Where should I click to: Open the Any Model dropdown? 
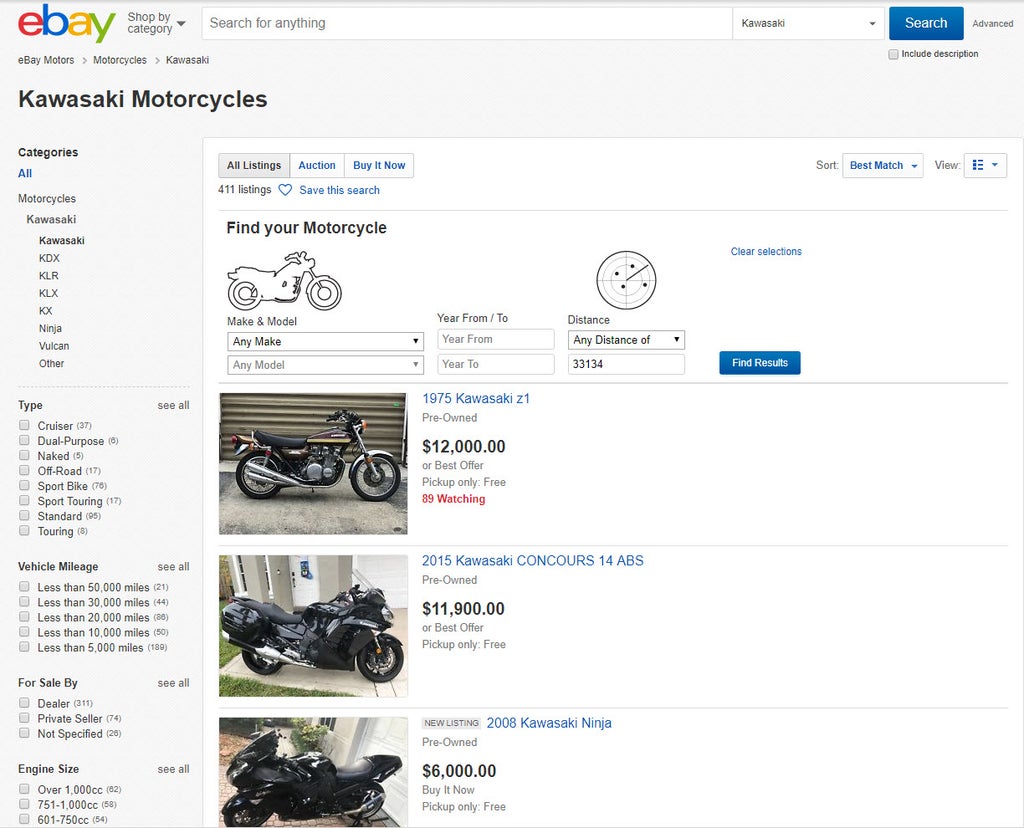coord(325,365)
